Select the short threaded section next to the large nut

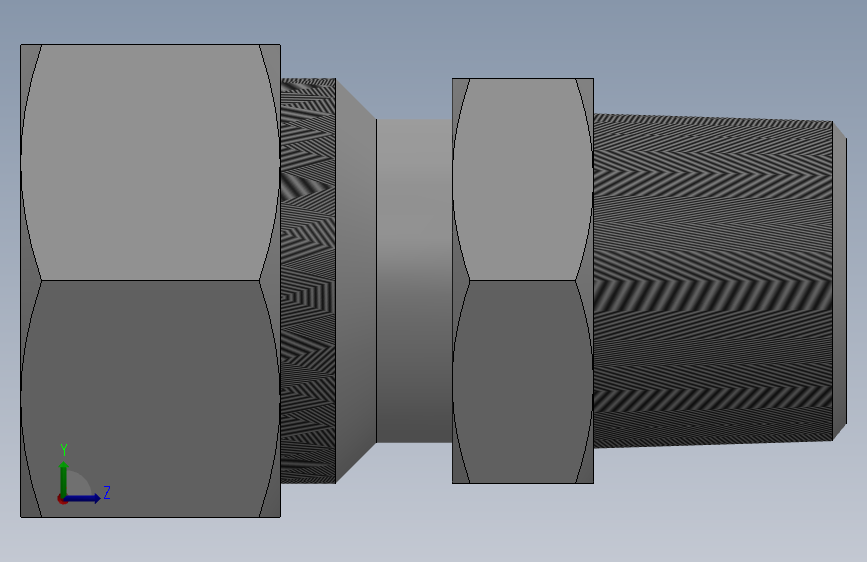pyautogui.click(x=308, y=281)
